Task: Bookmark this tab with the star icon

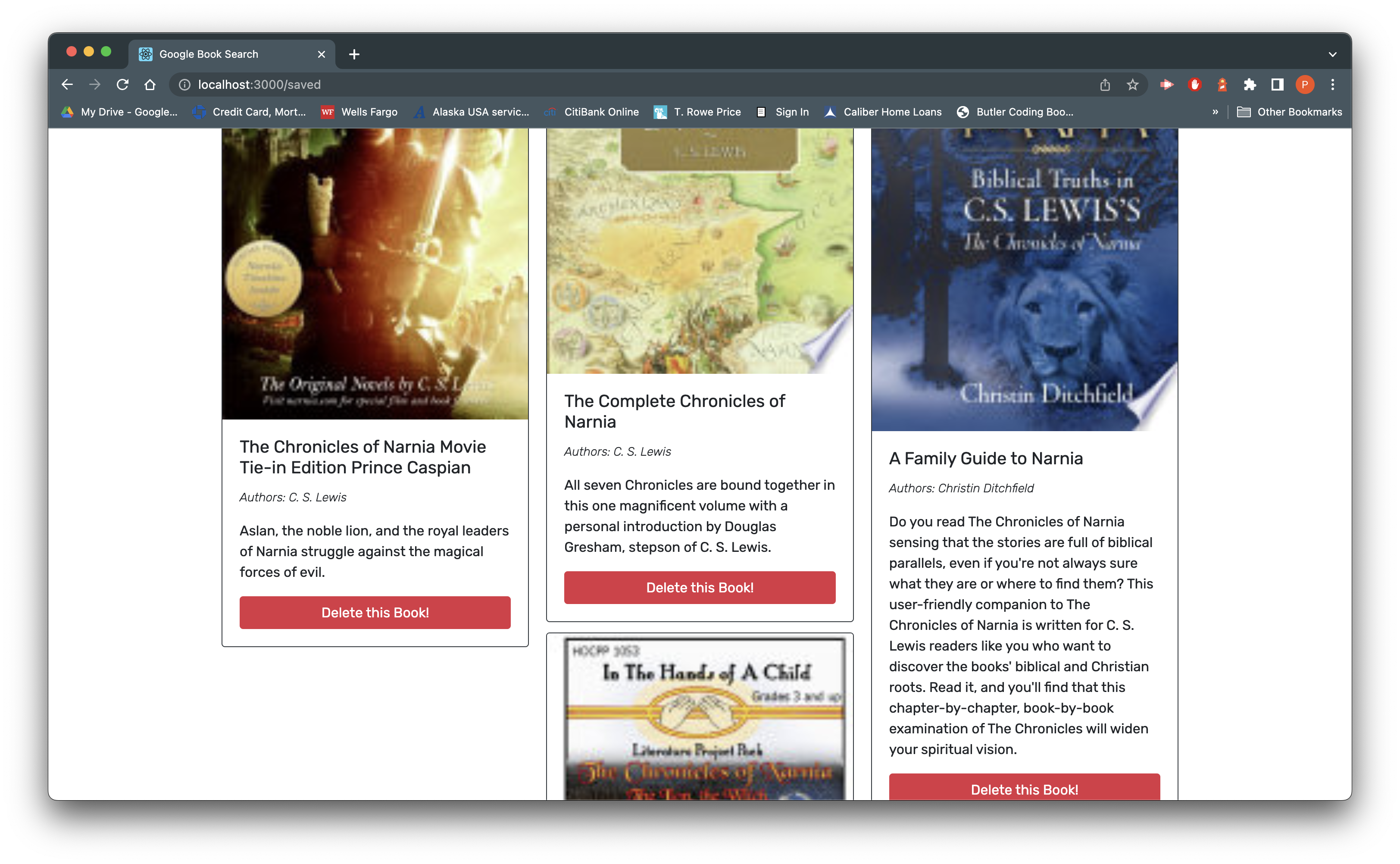Action: click(1132, 85)
